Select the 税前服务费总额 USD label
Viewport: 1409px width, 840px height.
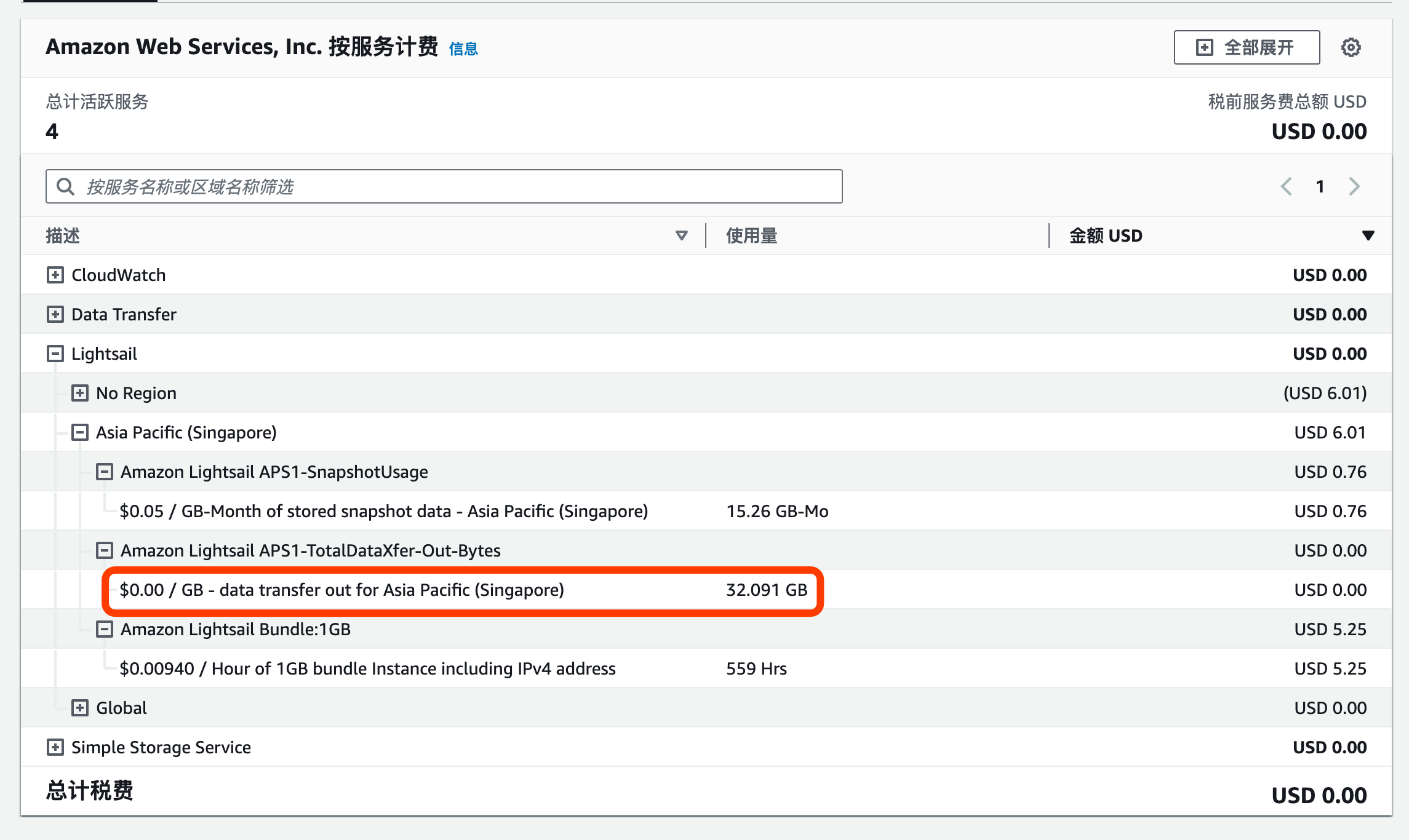(1287, 101)
